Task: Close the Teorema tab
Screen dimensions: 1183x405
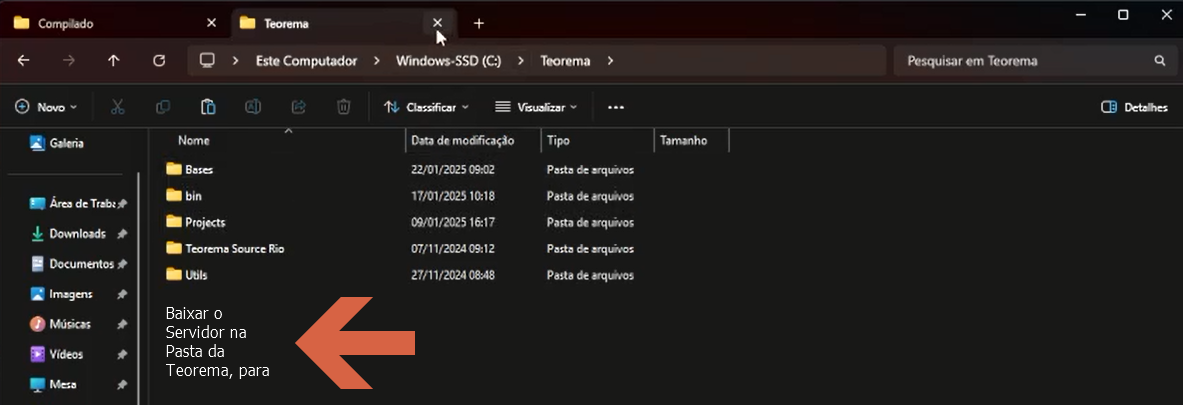Action: click(438, 23)
